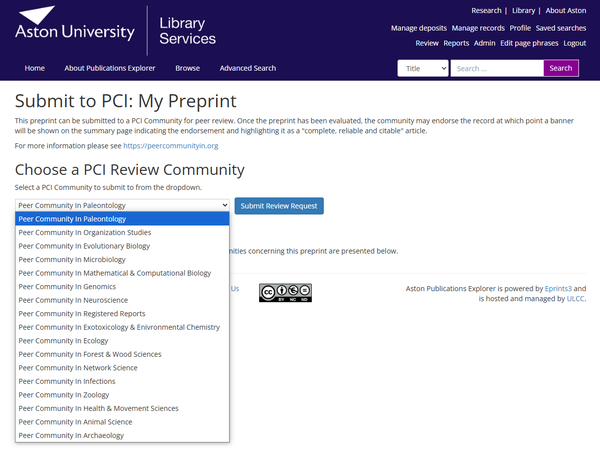Go to Home in navigation bar
Image resolution: width=600 pixels, height=451 pixels.
[x=35, y=68]
